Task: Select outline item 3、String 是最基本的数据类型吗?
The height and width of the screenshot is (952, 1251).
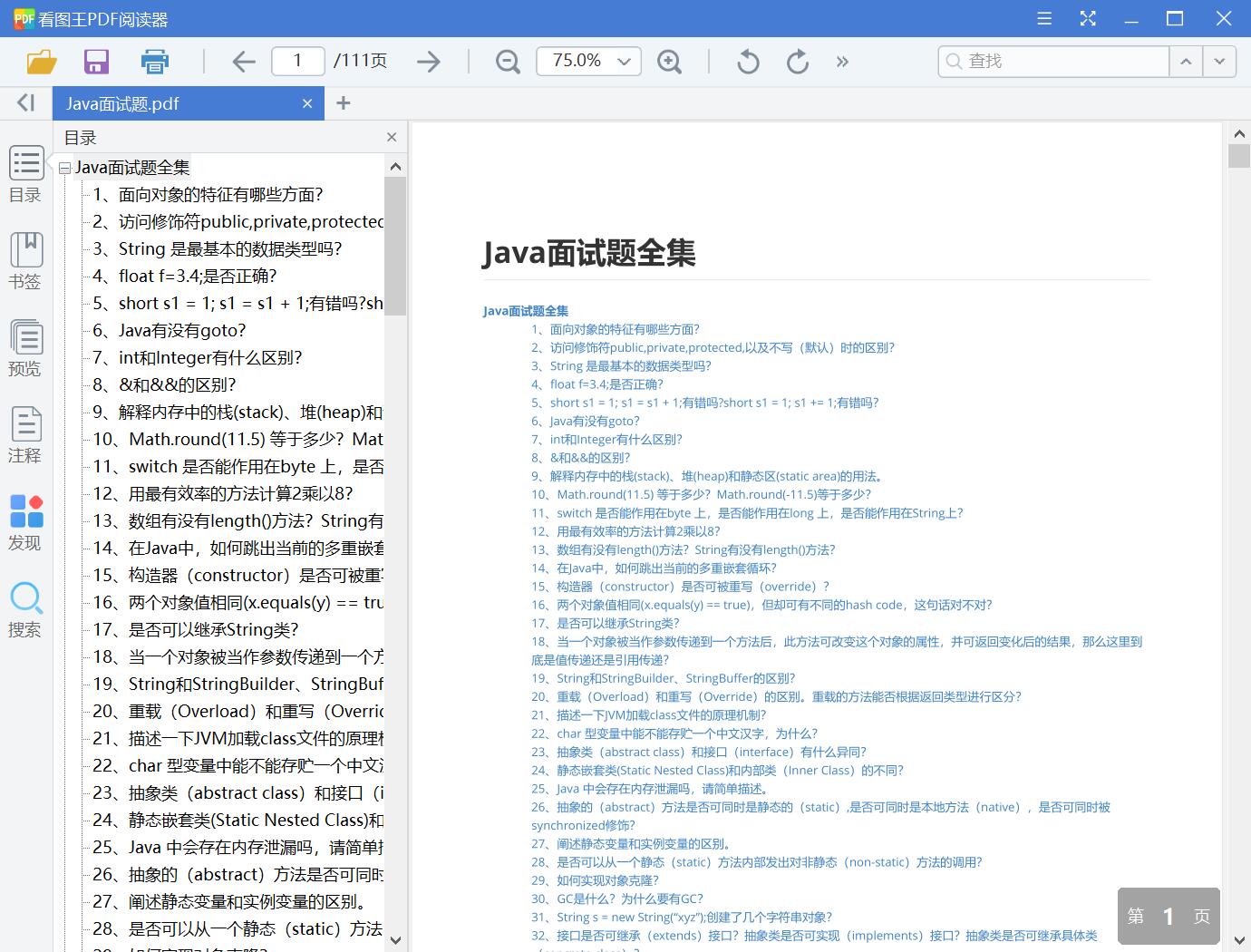Action: 218,249
